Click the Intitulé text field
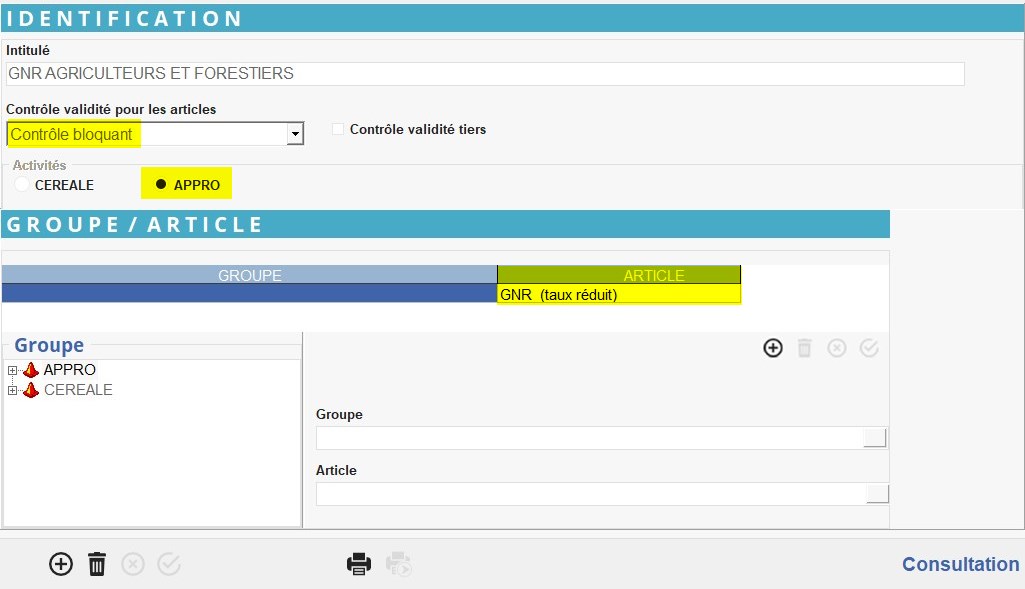This screenshot has width=1025, height=589. pyautogui.click(x=485, y=74)
